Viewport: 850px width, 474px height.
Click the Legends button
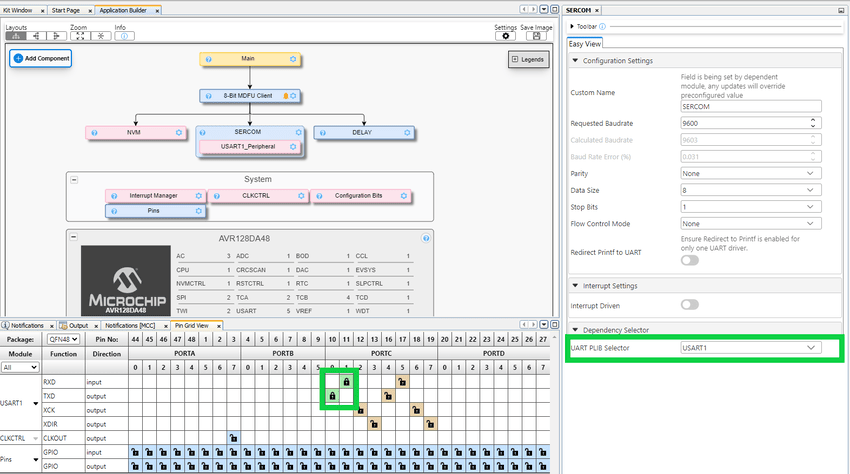coord(529,60)
